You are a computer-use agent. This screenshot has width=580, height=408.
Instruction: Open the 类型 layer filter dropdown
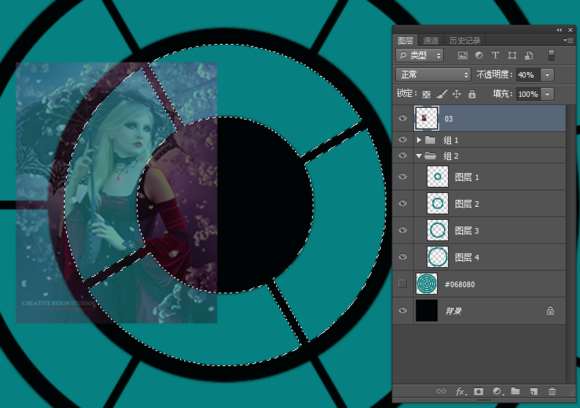pyautogui.click(x=419, y=55)
